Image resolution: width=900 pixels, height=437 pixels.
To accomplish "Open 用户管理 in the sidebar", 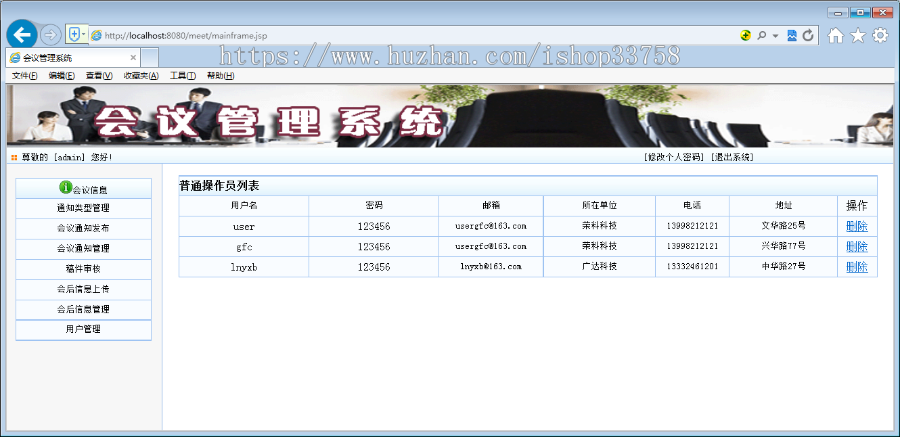I will coord(83,330).
